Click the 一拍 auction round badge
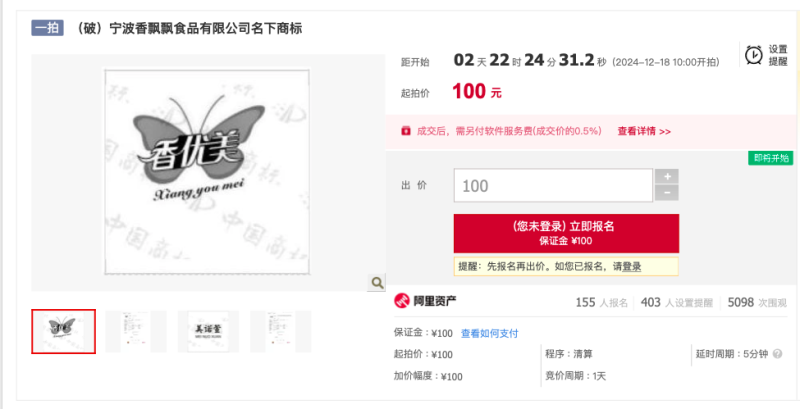The width and height of the screenshot is (800, 409). 47,28
